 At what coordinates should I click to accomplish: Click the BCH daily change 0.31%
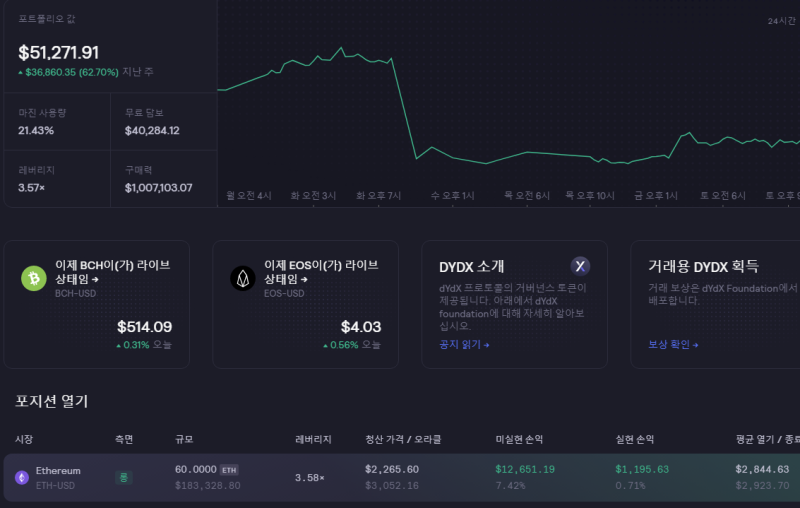(x=136, y=345)
